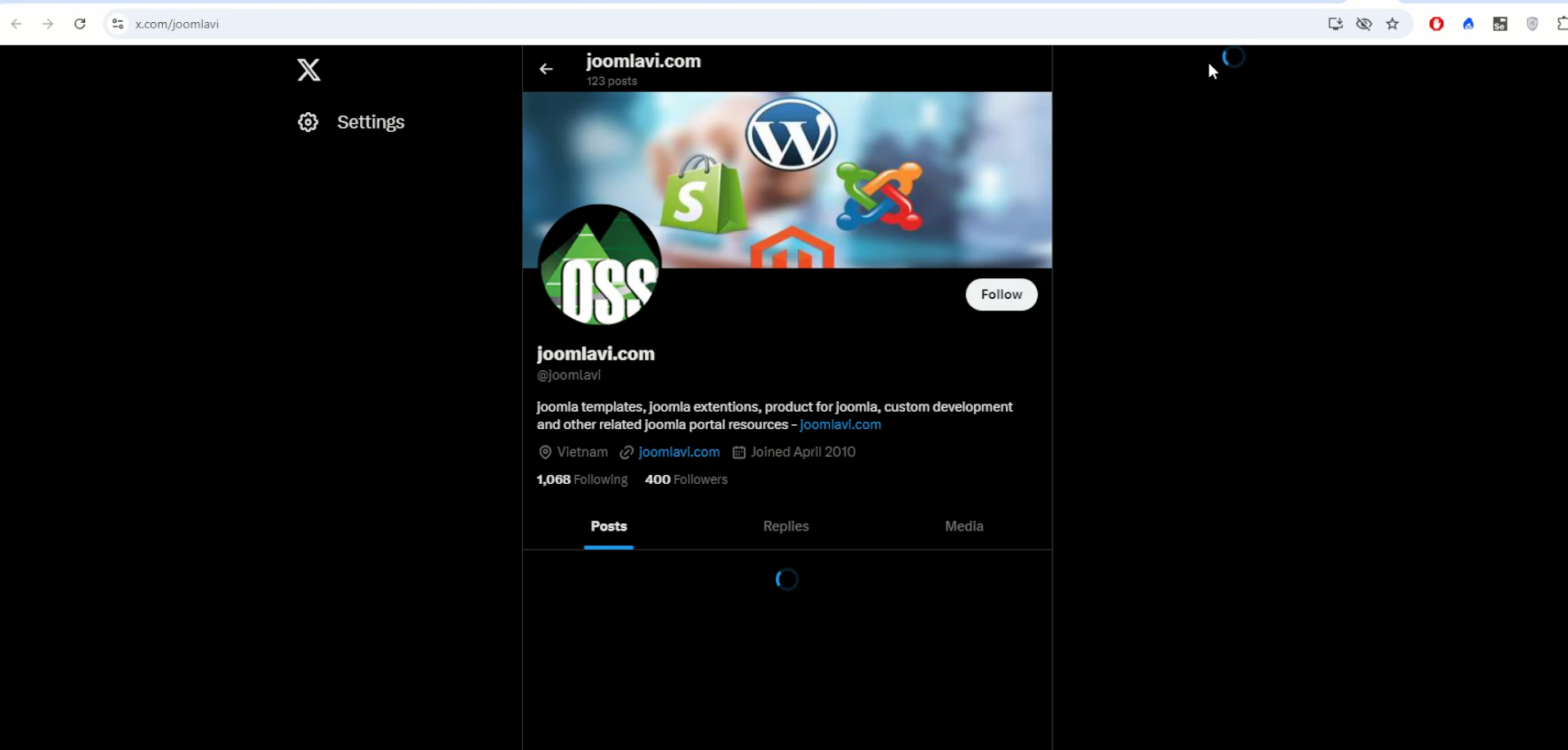Reload the page with the refresh icon

tap(80, 24)
